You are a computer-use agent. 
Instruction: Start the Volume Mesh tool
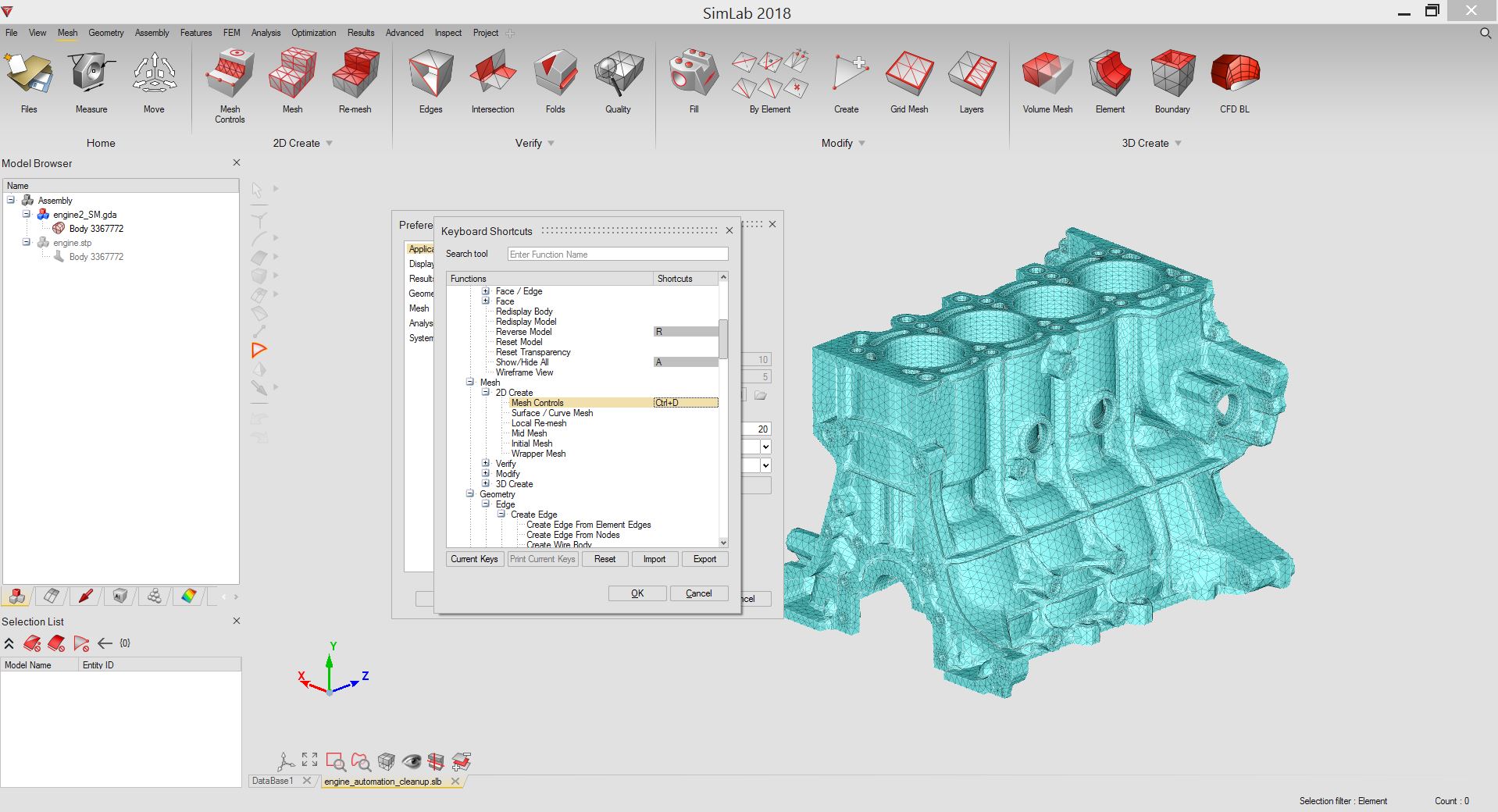[x=1047, y=82]
